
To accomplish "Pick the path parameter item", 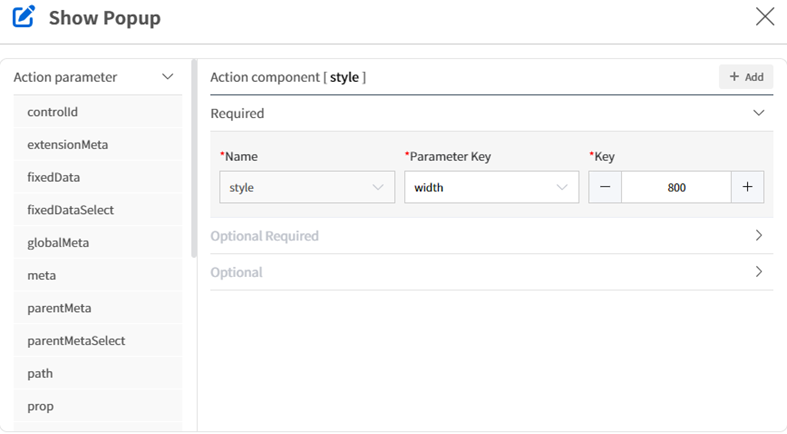I will (98, 373).
